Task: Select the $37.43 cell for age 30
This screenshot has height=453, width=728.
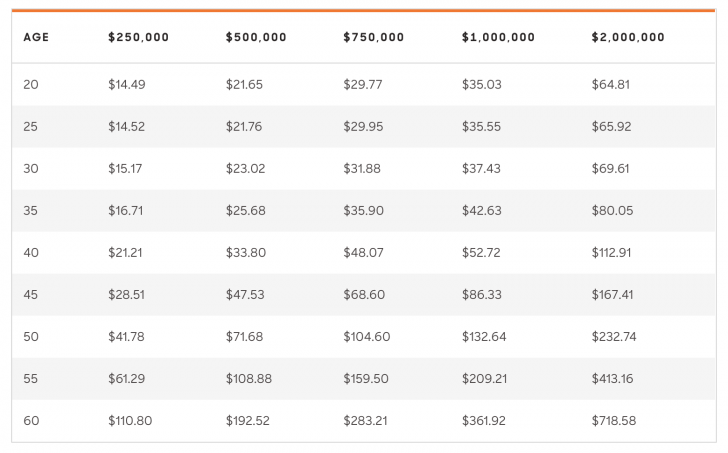Action: click(481, 169)
